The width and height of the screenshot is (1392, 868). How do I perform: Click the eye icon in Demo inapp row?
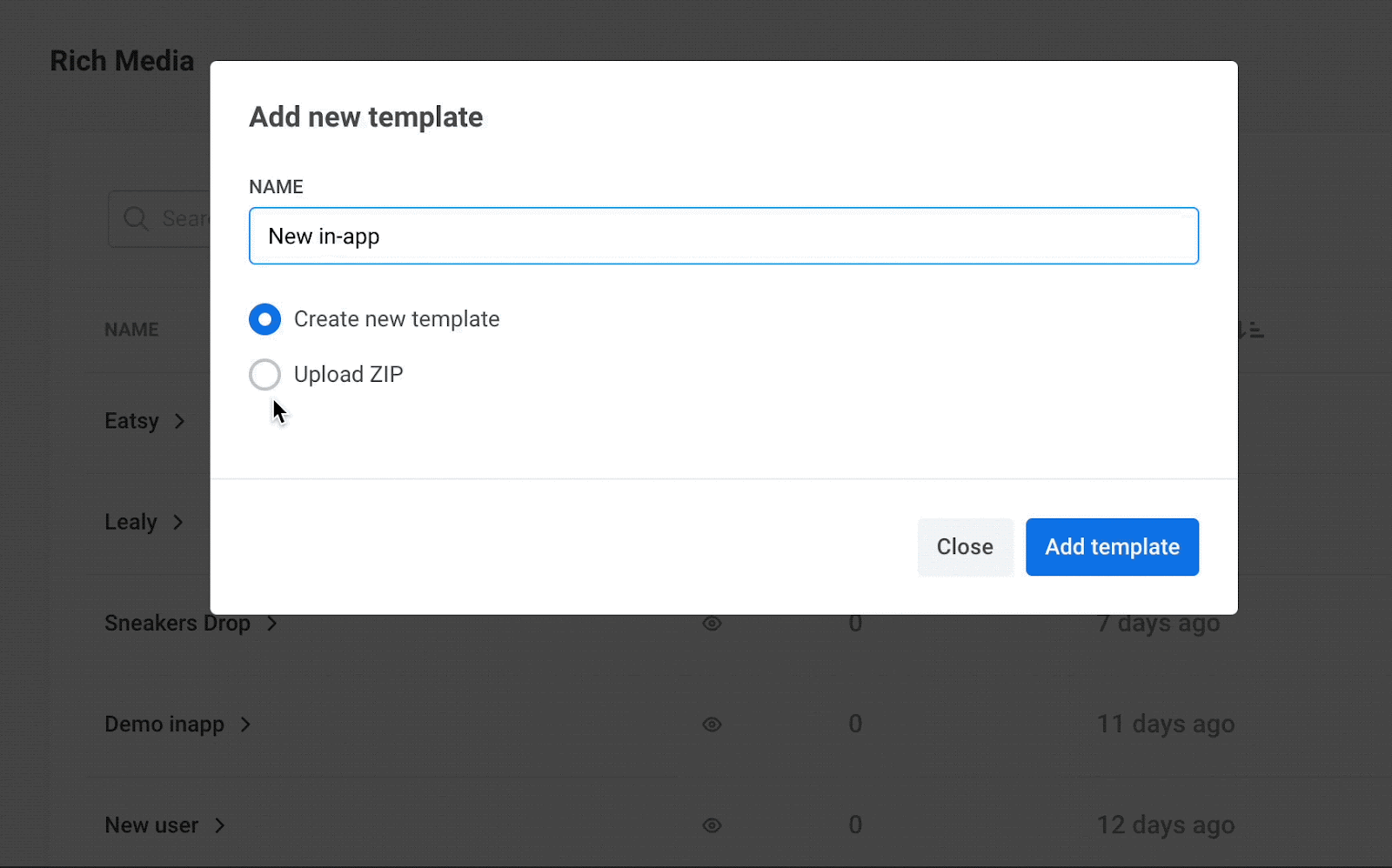click(712, 724)
